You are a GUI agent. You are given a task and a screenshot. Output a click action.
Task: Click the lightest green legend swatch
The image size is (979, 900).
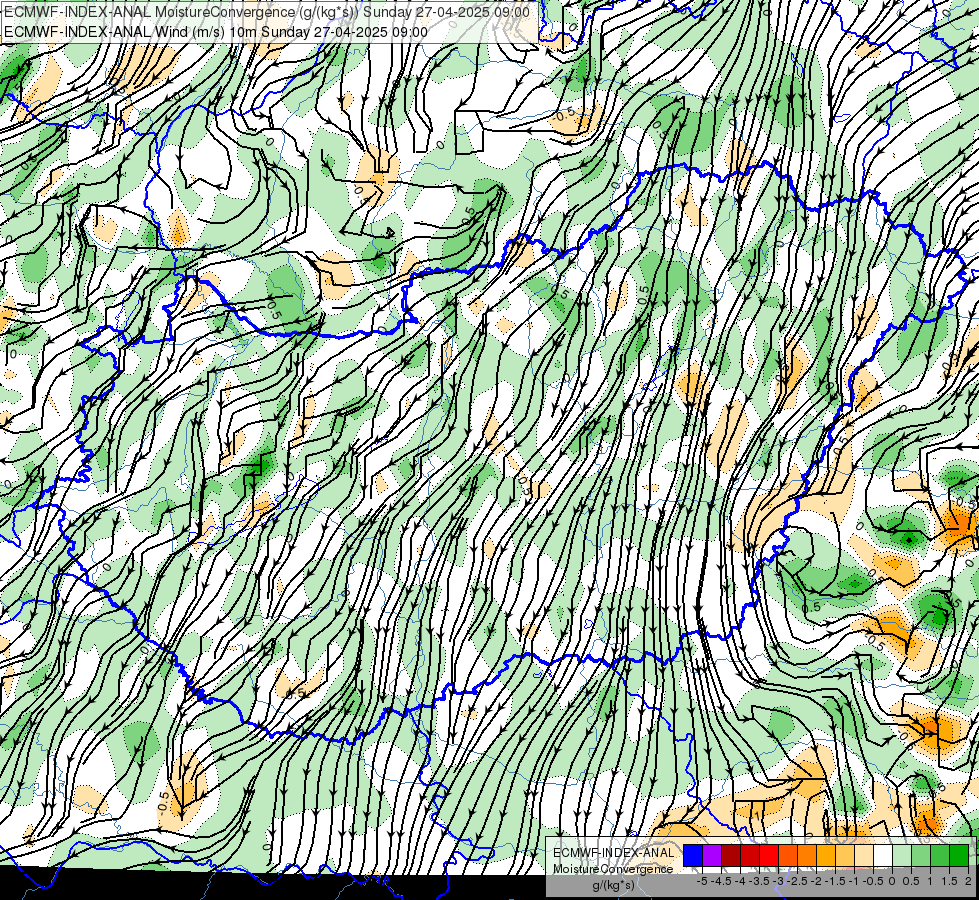(902, 855)
